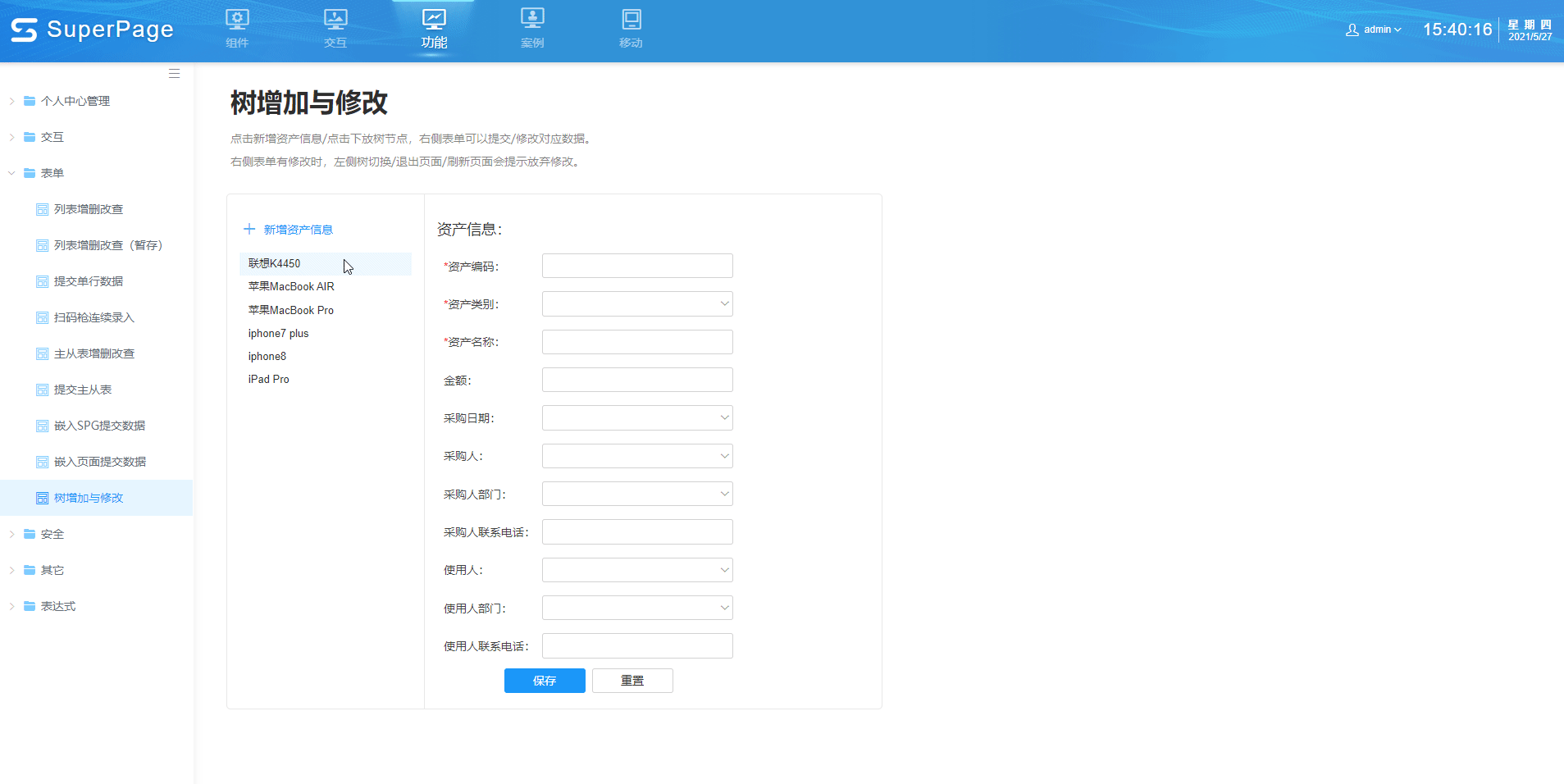This screenshot has height=784, width=1564.
Task: Click the 重置 button
Action: (x=632, y=681)
